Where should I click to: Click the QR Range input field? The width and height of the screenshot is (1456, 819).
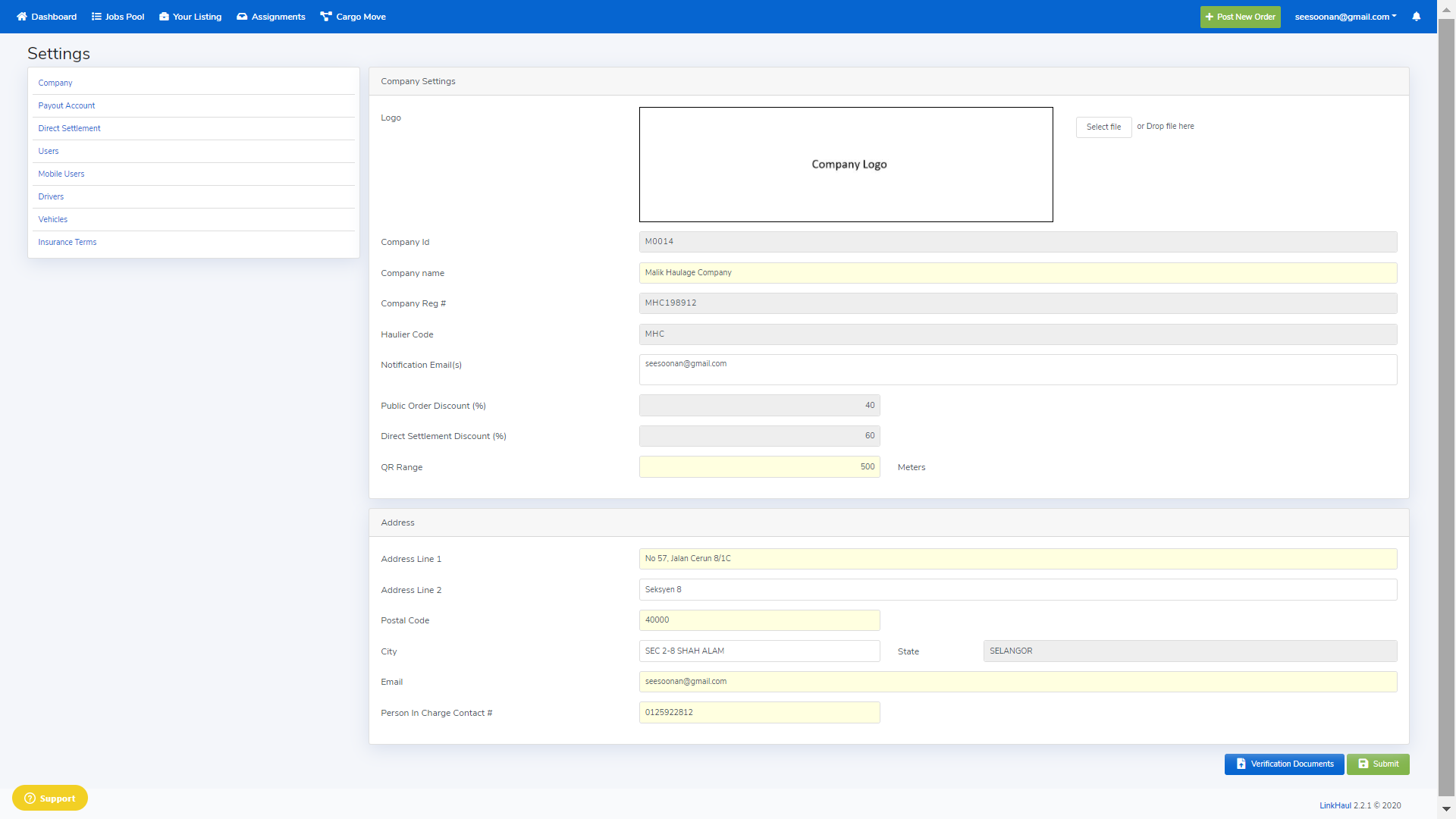coord(759,467)
